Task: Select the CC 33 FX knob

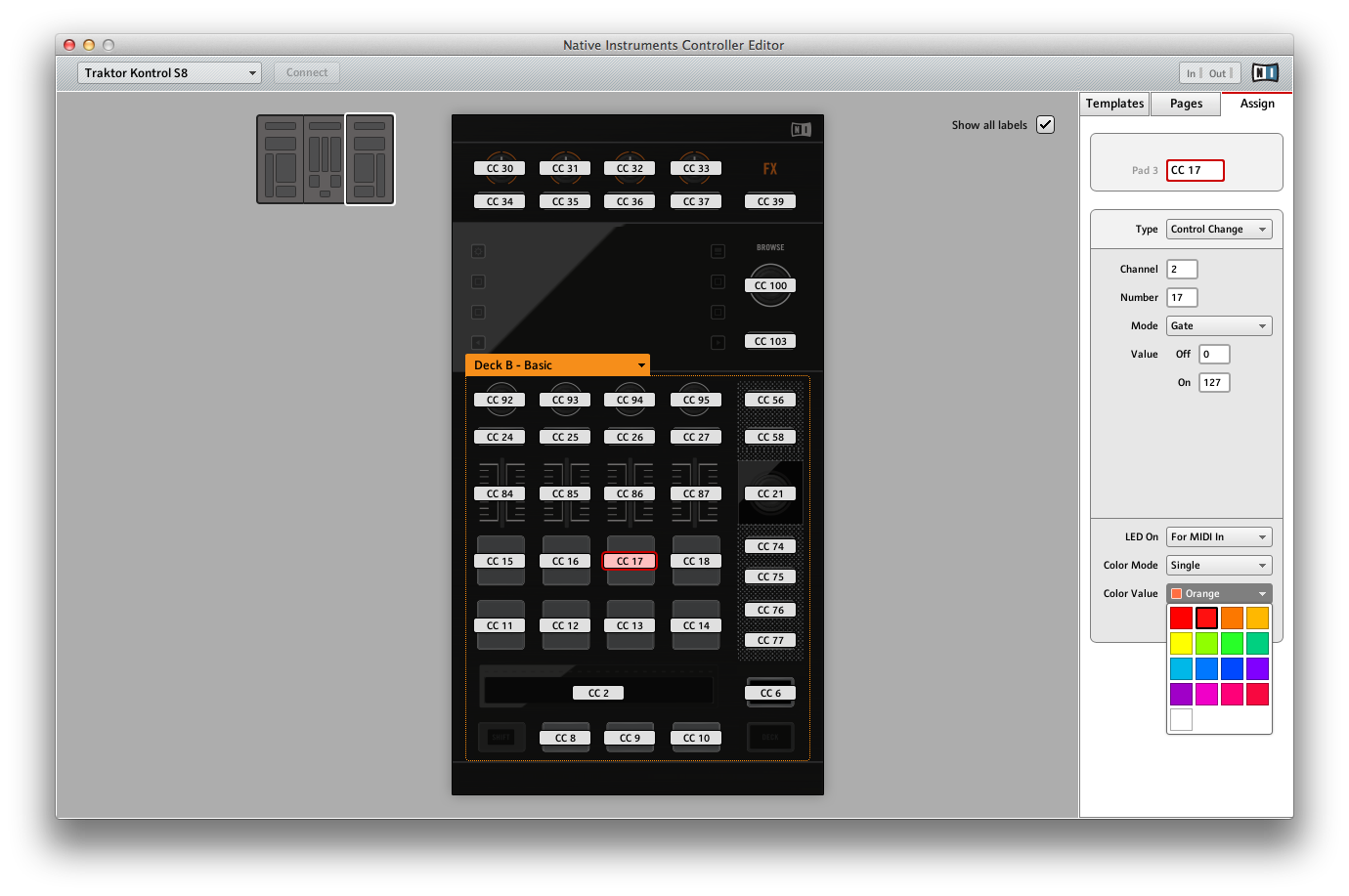Action: 696,168
